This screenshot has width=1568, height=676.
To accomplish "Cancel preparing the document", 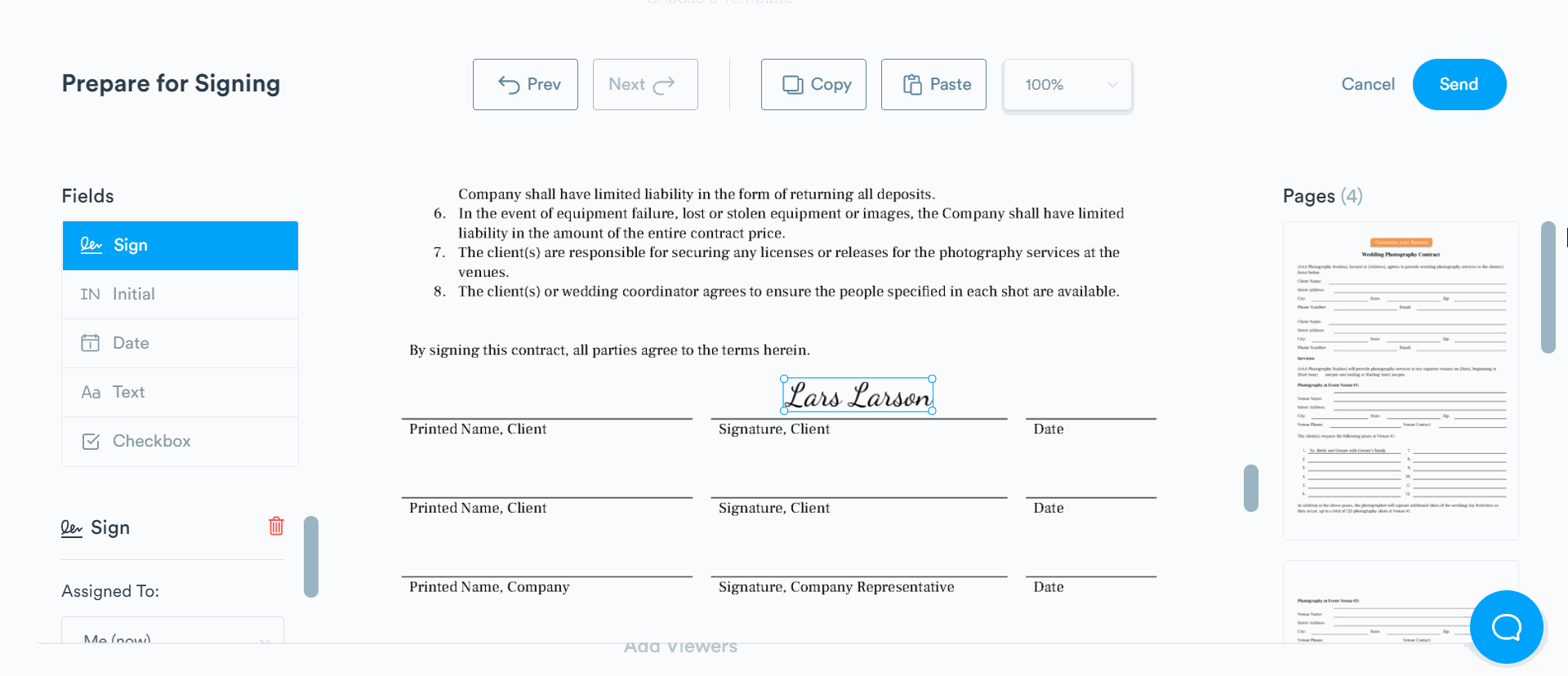I will (x=1368, y=84).
